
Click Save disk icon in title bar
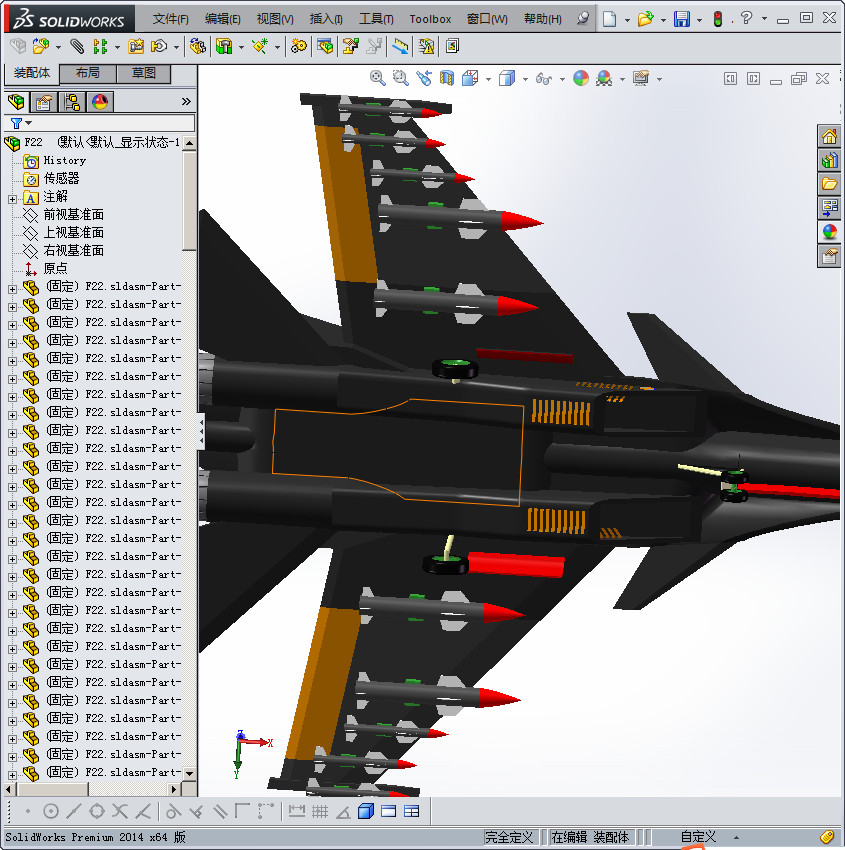pos(682,20)
